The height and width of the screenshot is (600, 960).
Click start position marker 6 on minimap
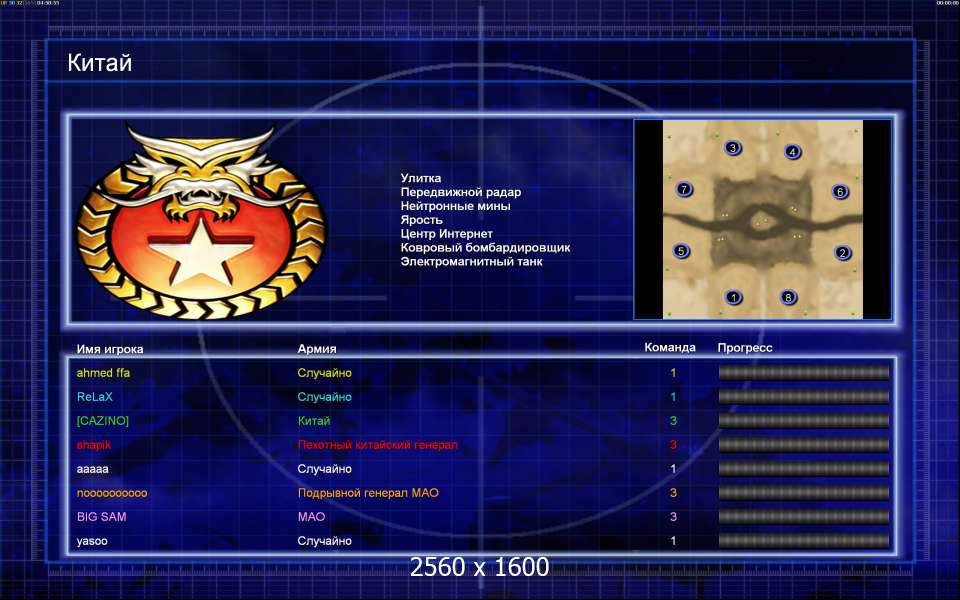[x=840, y=192]
